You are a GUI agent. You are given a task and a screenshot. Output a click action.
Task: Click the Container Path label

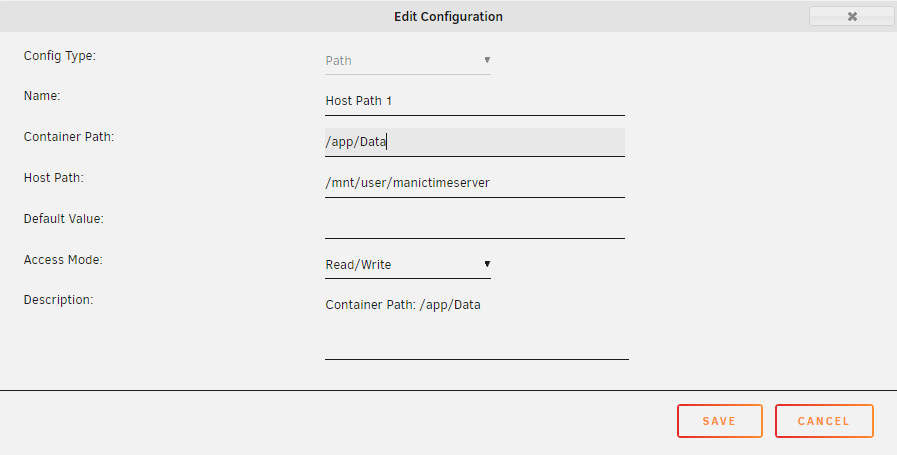tap(69, 137)
